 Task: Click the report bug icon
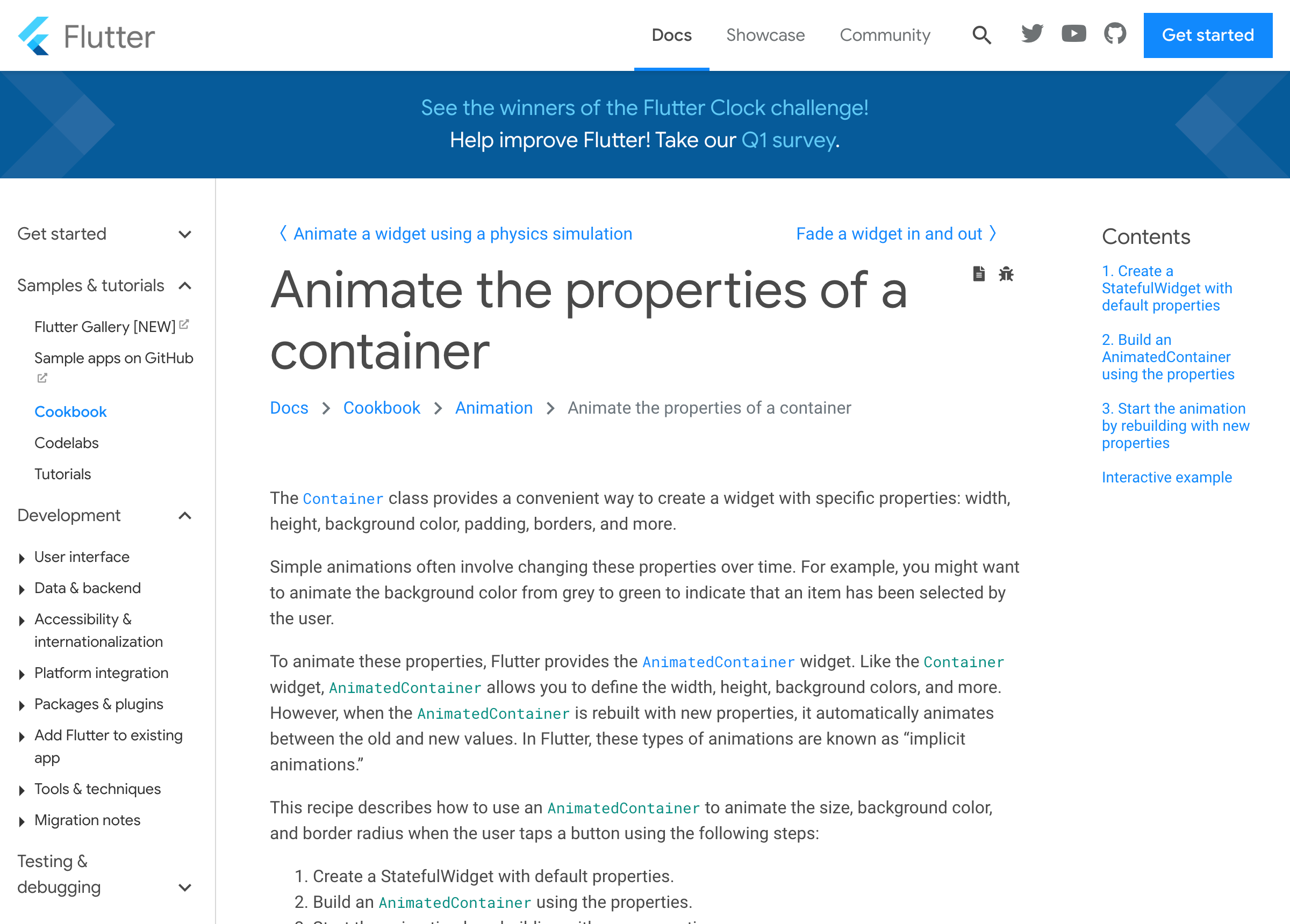[x=1006, y=274]
